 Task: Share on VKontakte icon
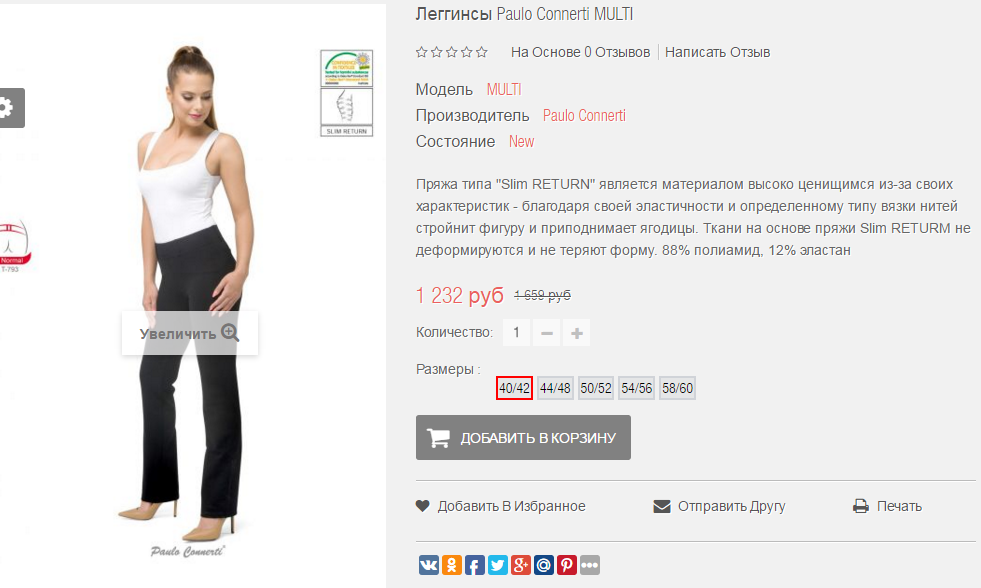[429, 565]
